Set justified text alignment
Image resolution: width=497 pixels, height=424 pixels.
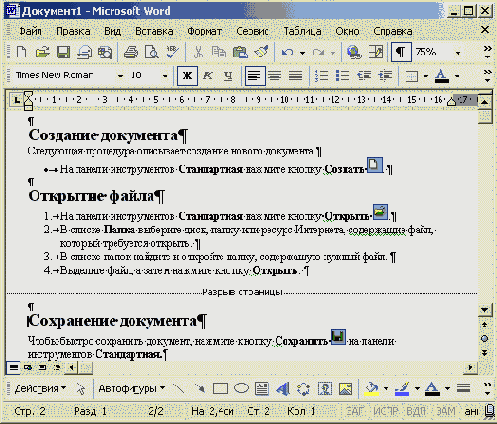point(296,76)
